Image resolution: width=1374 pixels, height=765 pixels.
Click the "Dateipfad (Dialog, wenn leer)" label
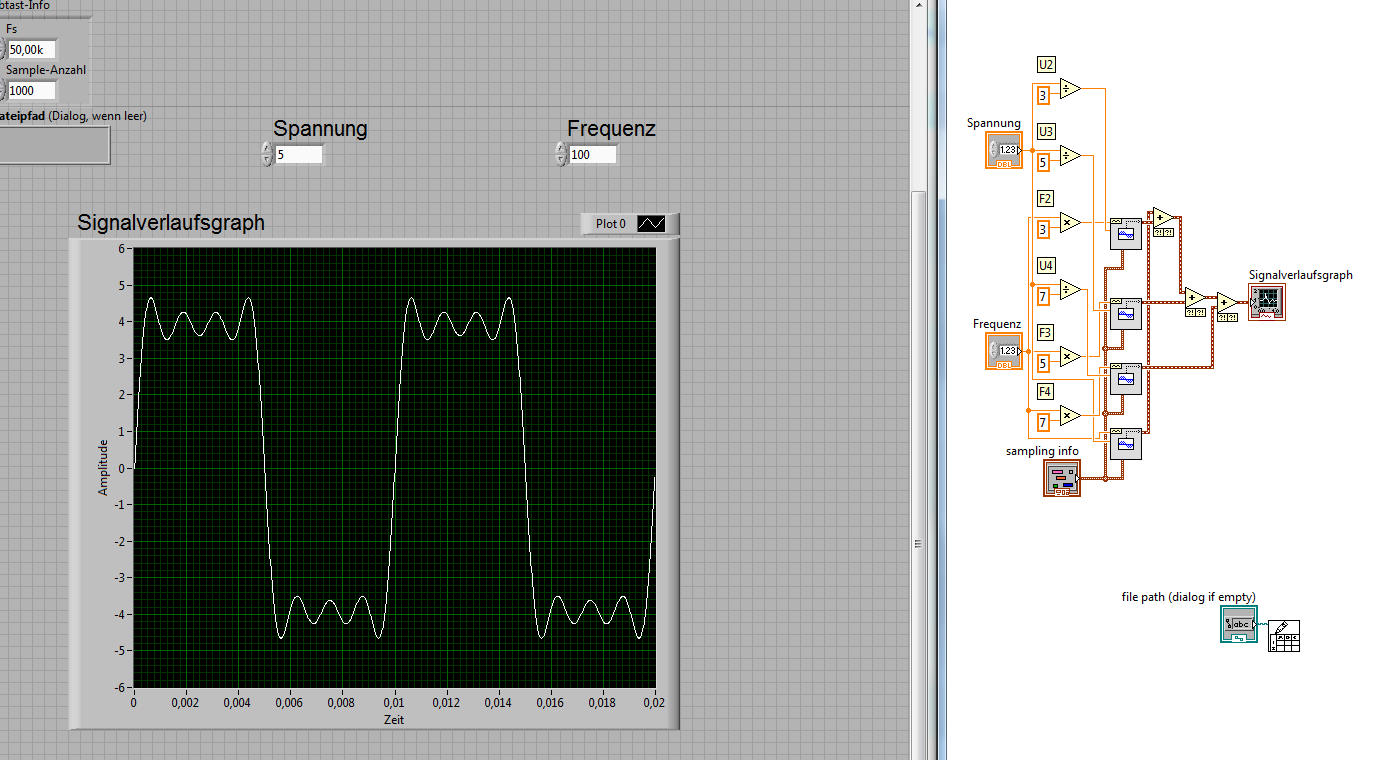point(73,116)
